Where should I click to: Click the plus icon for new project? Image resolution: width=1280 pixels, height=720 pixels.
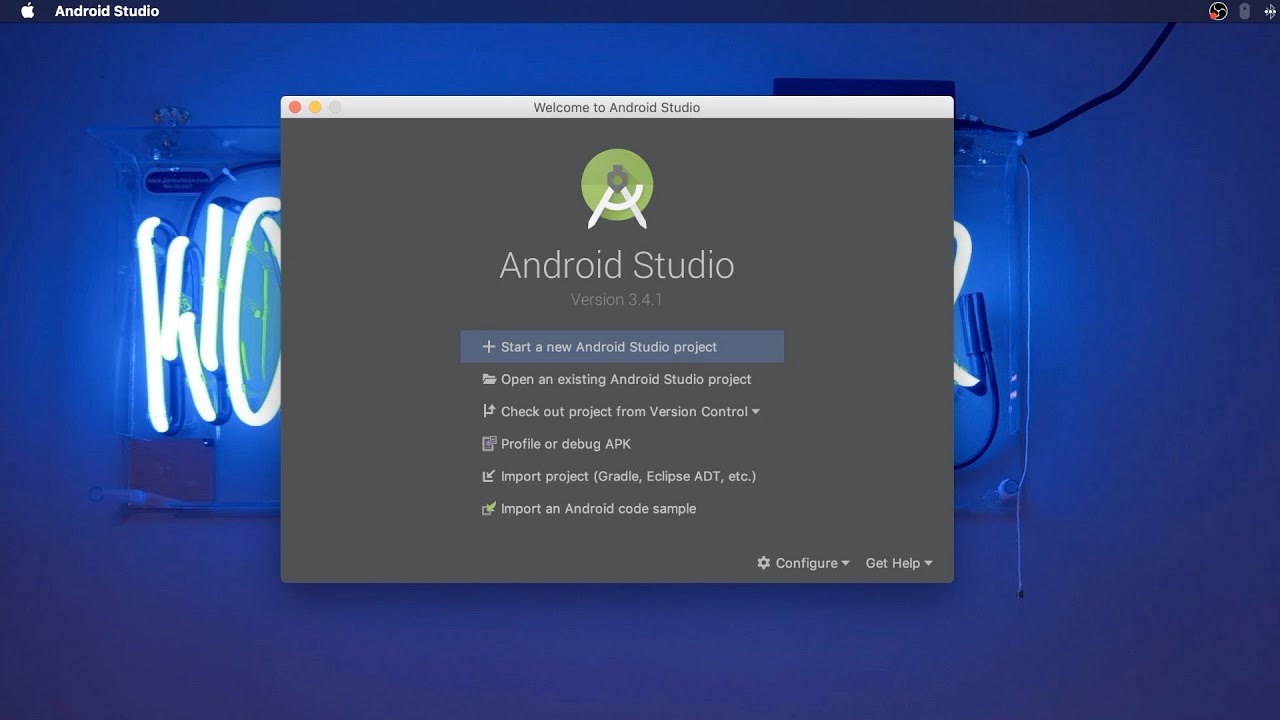pos(489,347)
